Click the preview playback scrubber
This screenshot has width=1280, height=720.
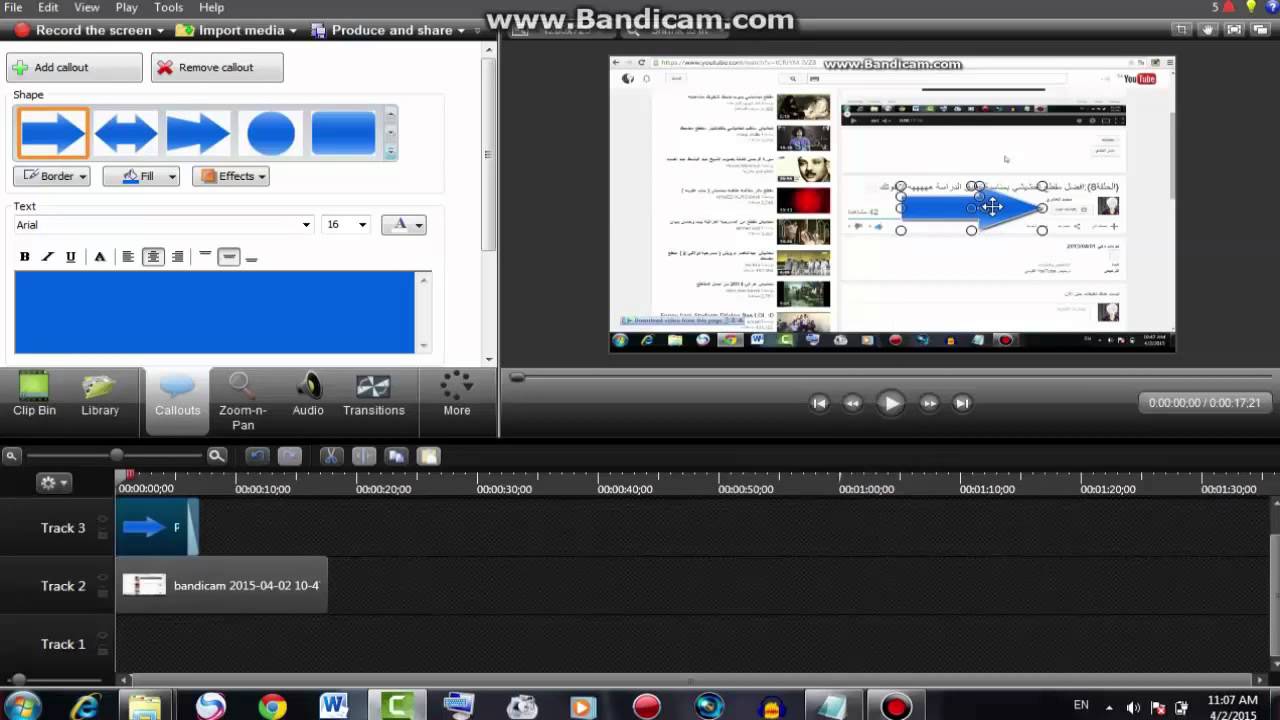(517, 377)
